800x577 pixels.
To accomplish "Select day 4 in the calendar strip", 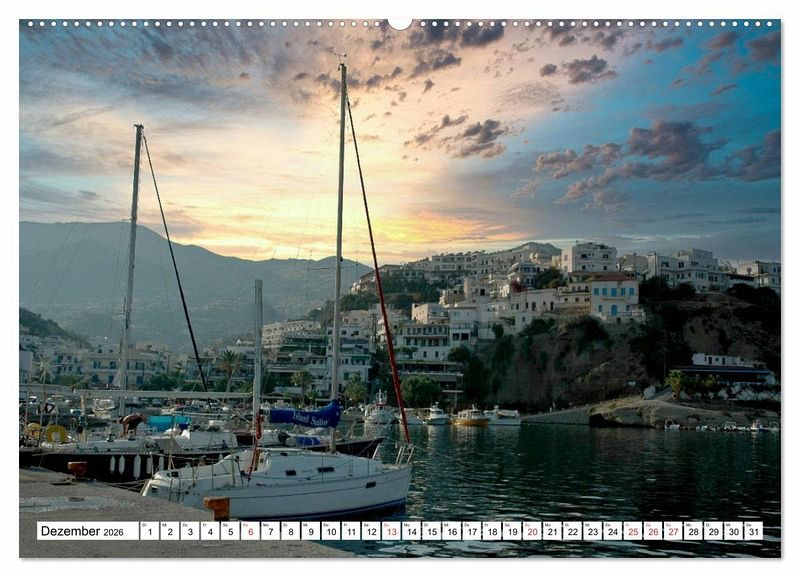I will pos(210,531).
